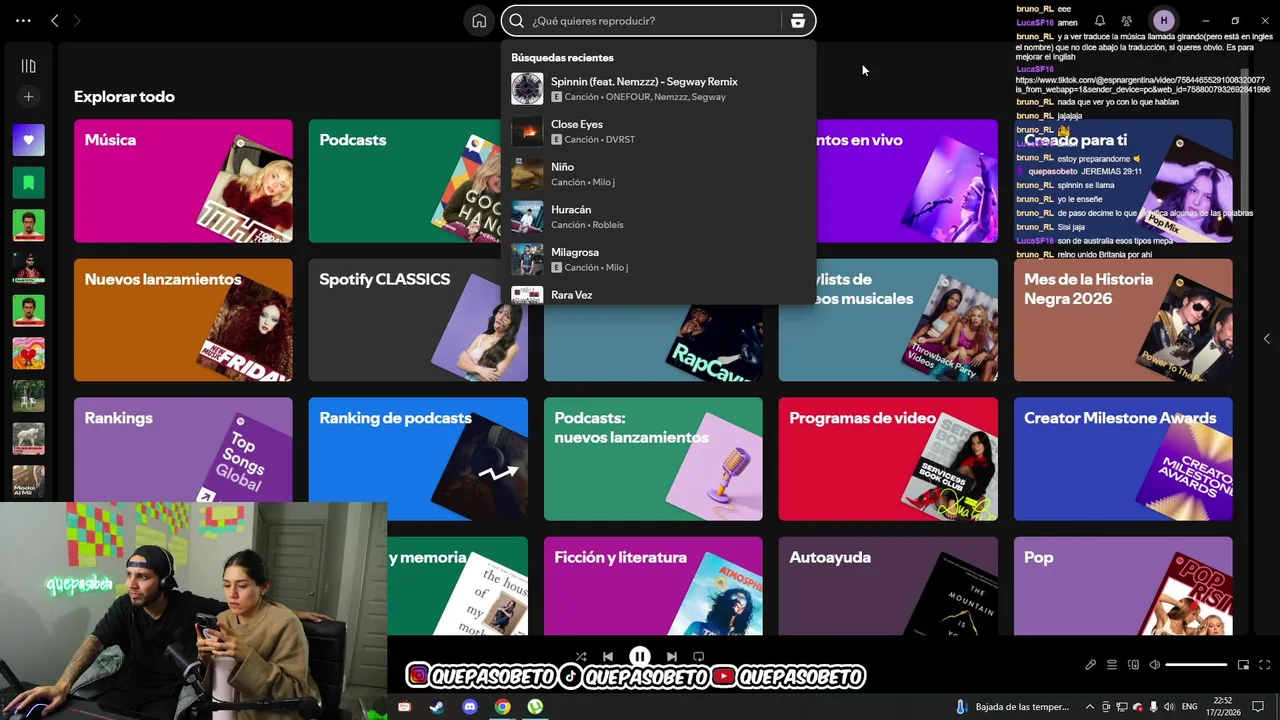
Task: Open taskbar clock showing 22:52
Action: pyautogui.click(x=1223, y=707)
